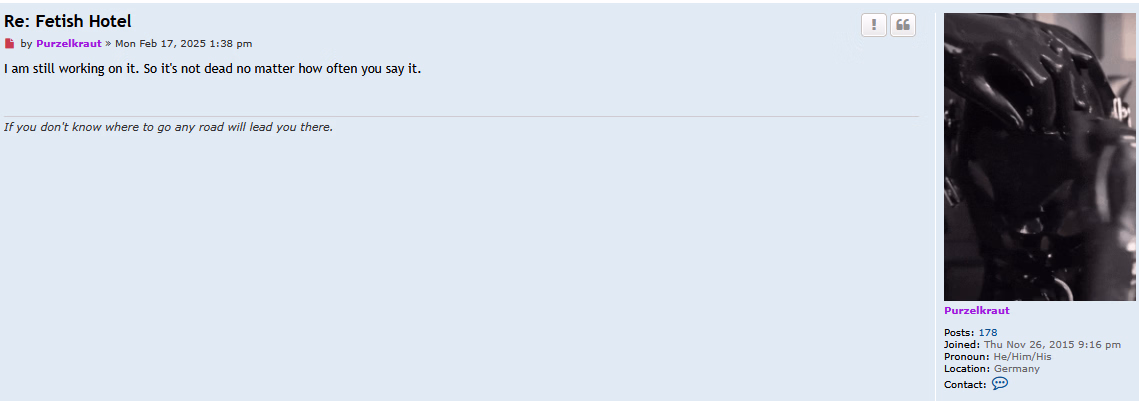
Task: Click the report post exclamation icon
Action: coord(873,25)
